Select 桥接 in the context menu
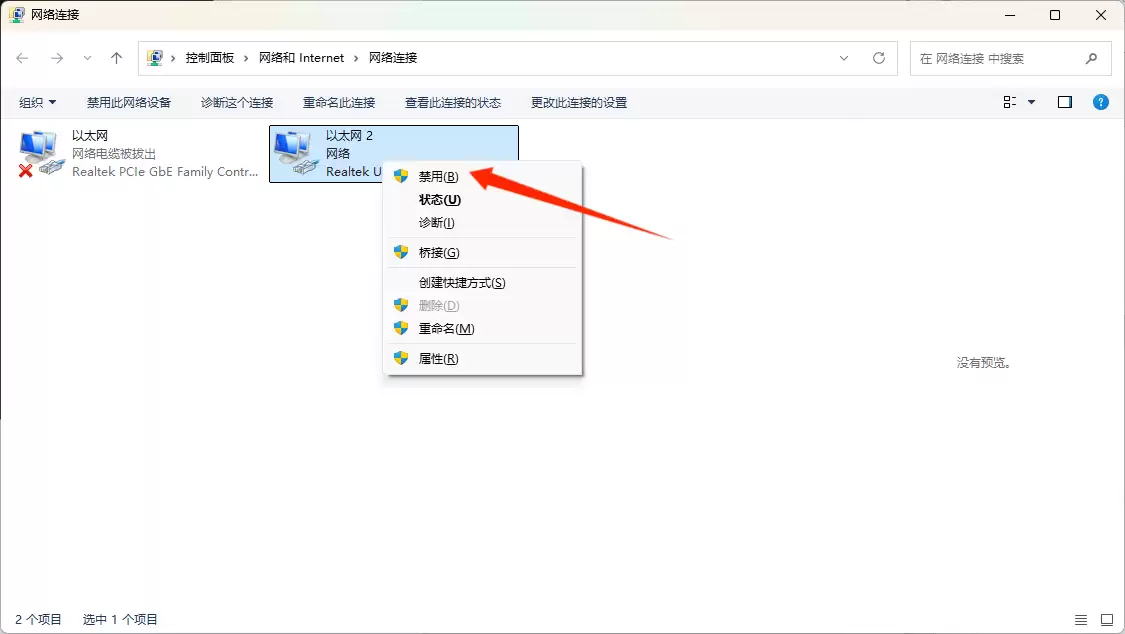The height and width of the screenshot is (634, 1125). [435, 252]
